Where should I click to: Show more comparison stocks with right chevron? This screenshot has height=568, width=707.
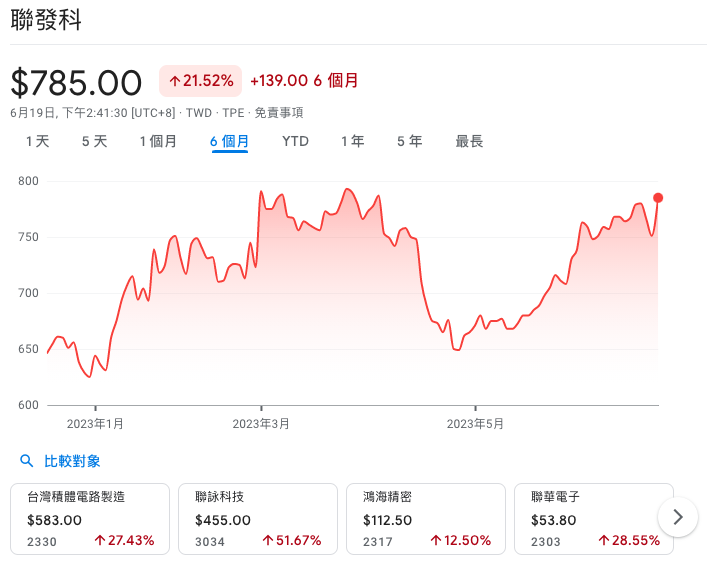[x=678, y=517]
